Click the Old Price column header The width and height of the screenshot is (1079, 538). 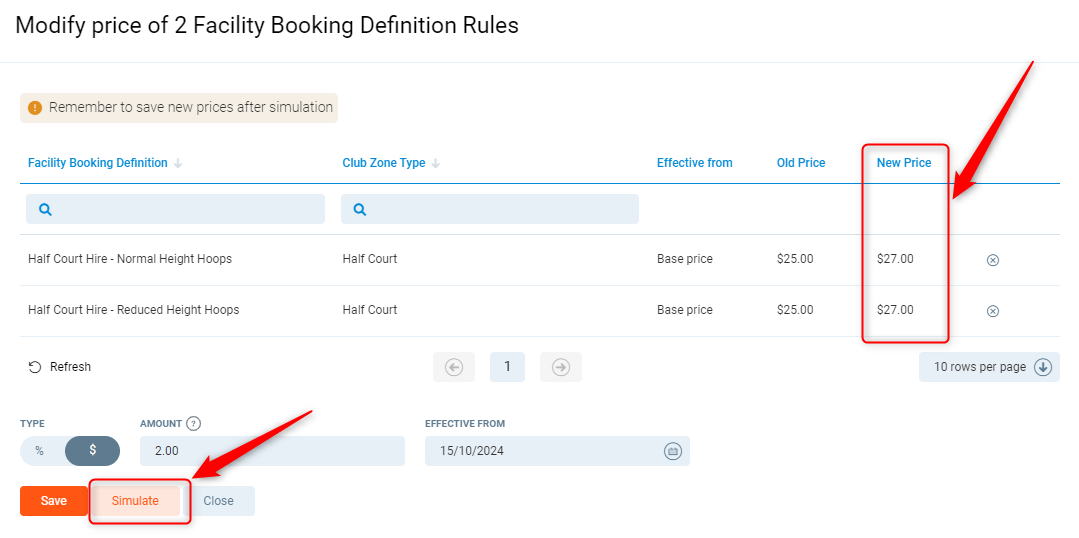click(x=800, y=163)
